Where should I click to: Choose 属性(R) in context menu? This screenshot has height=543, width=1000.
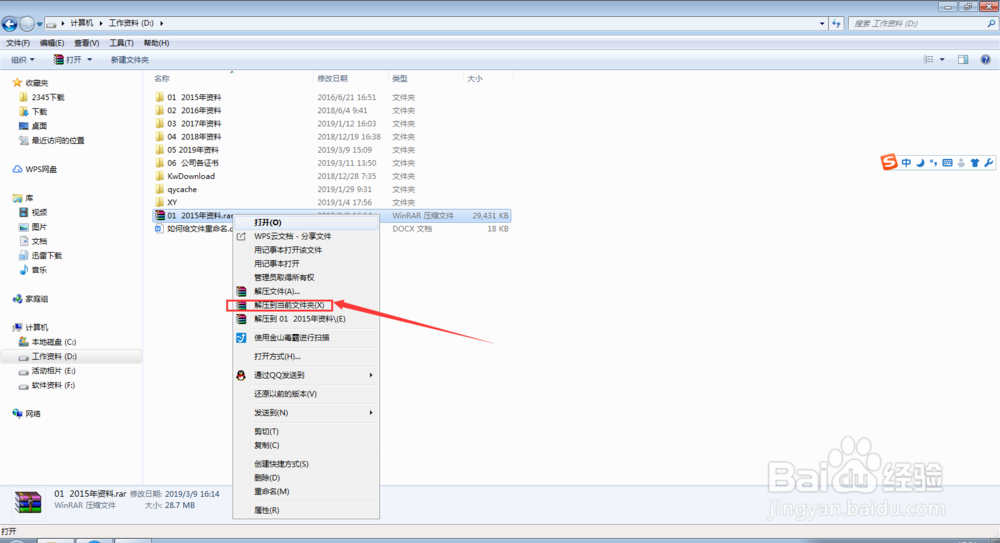pos(305,510)
